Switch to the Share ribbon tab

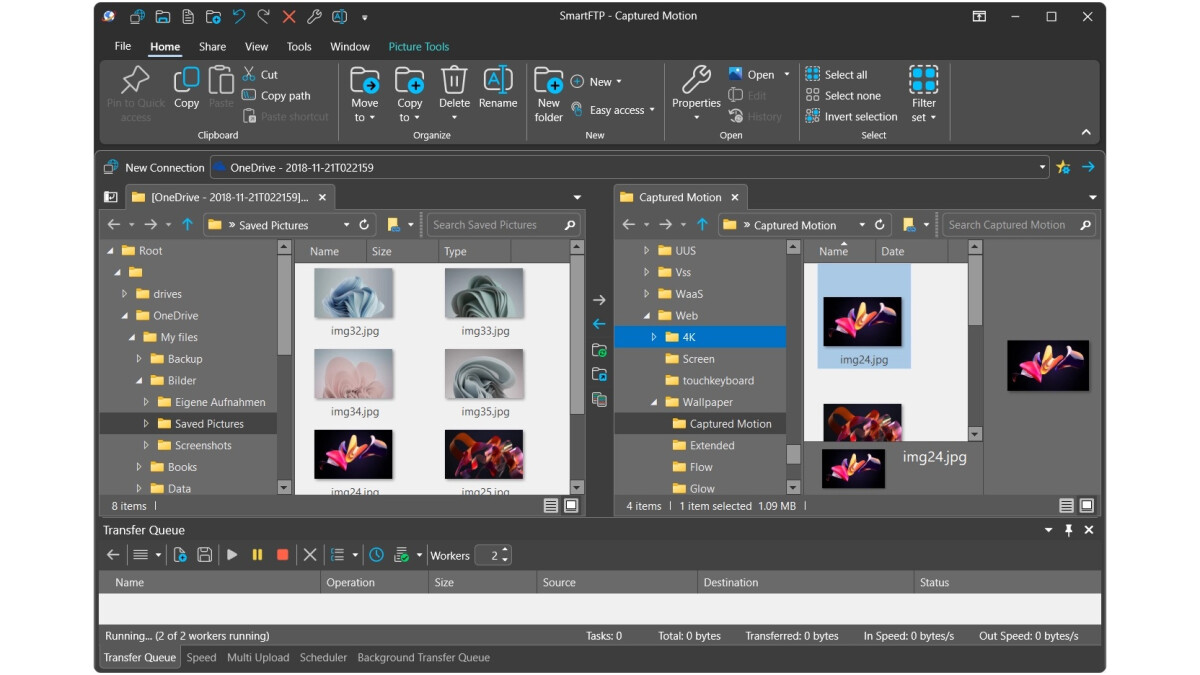[212, 46]
